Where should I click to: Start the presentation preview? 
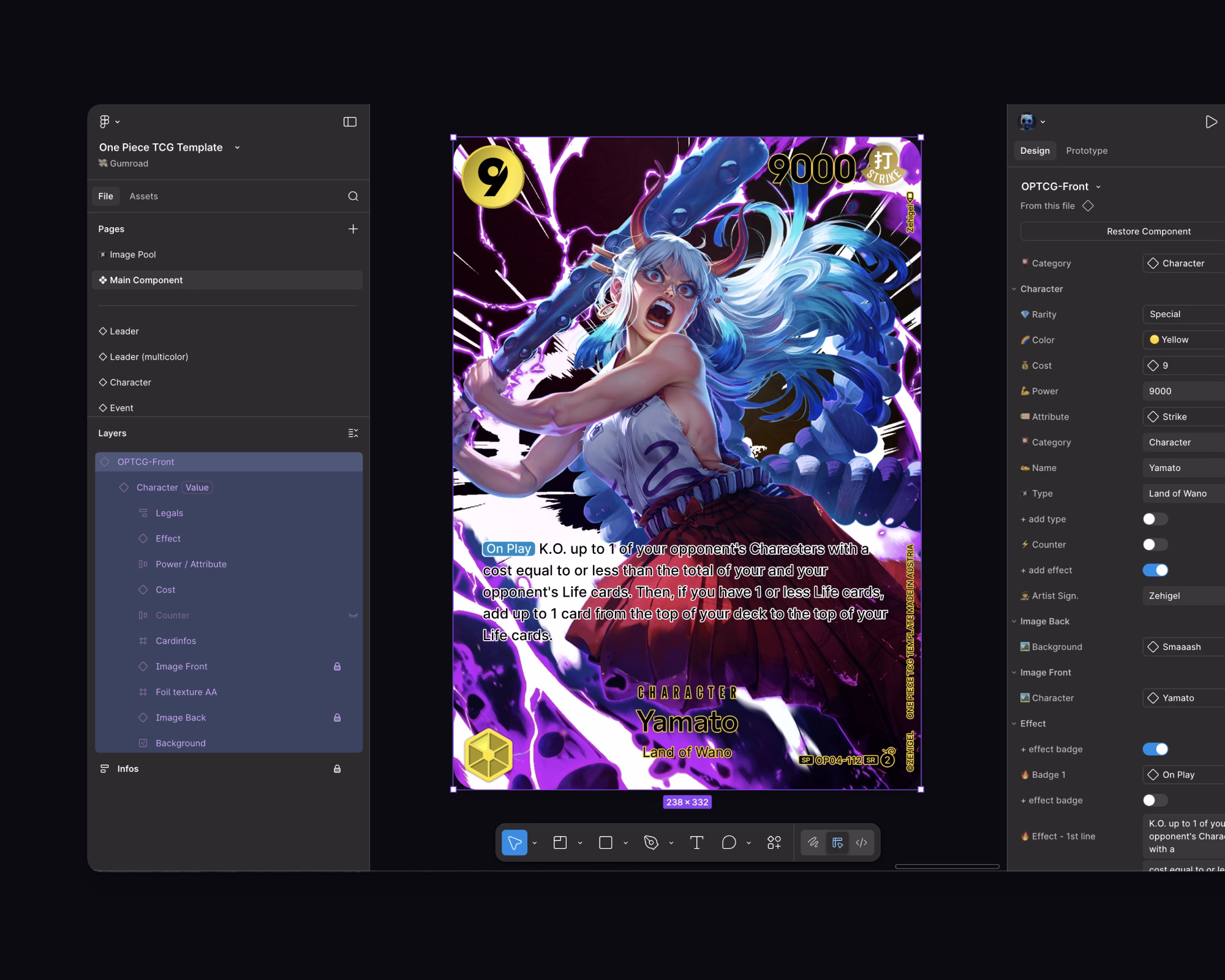pos(1211,121)
